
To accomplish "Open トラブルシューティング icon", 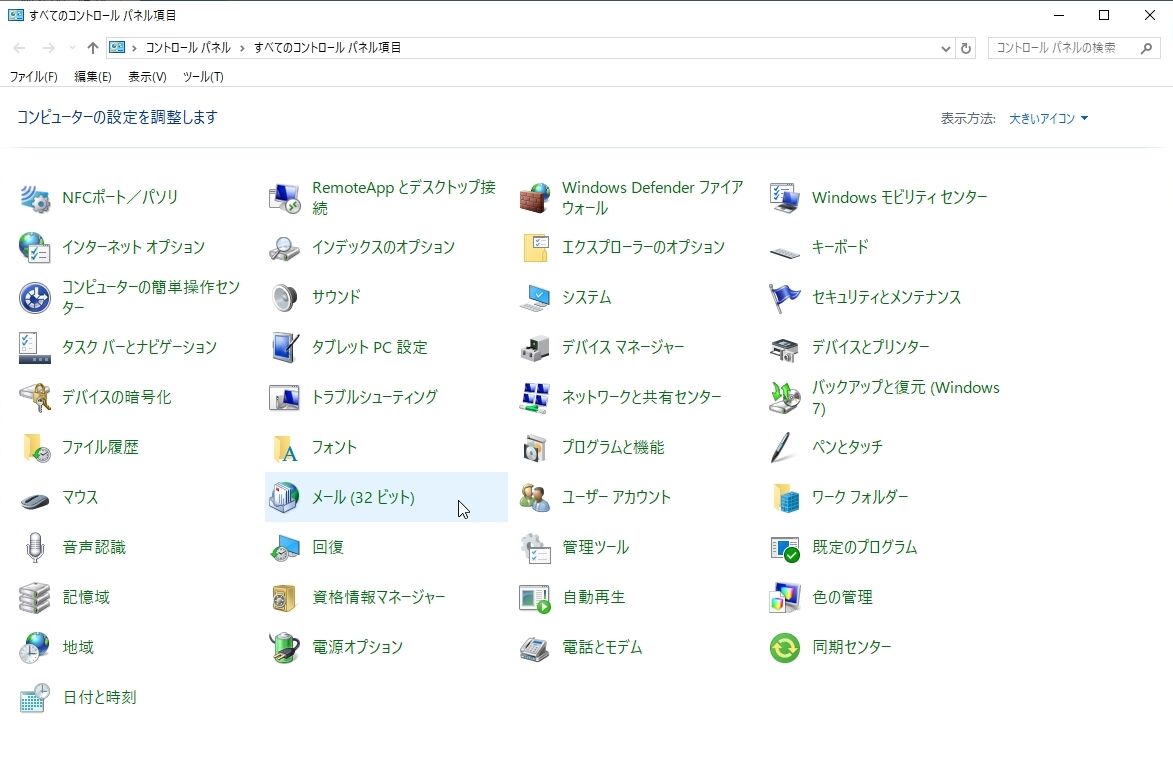I will click(x=284, y=397).
